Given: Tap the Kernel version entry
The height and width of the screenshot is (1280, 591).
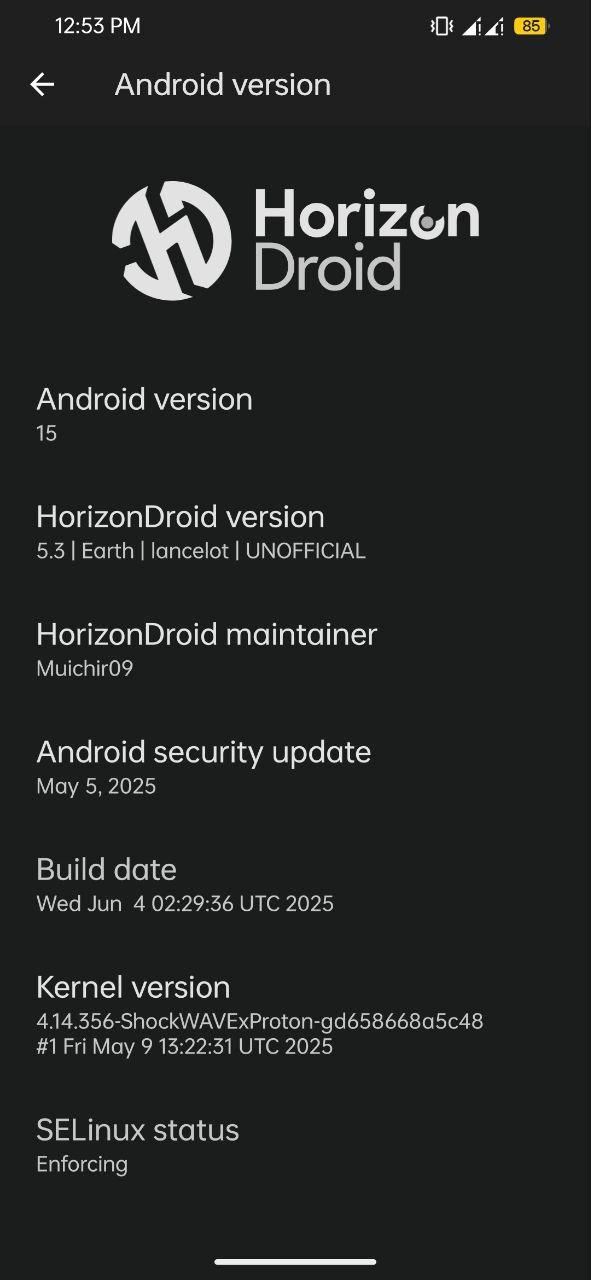Looking at the screenshot, I should (295, 1015).
